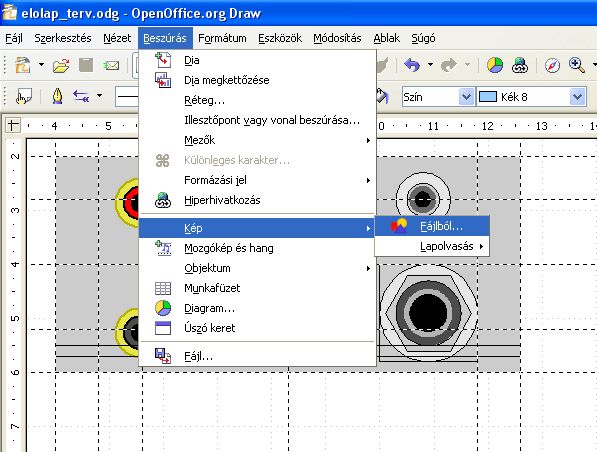Choose Fájlból... in the Kép submenu
This screenshot has width=597, height=452.
(x=432, y=226)
